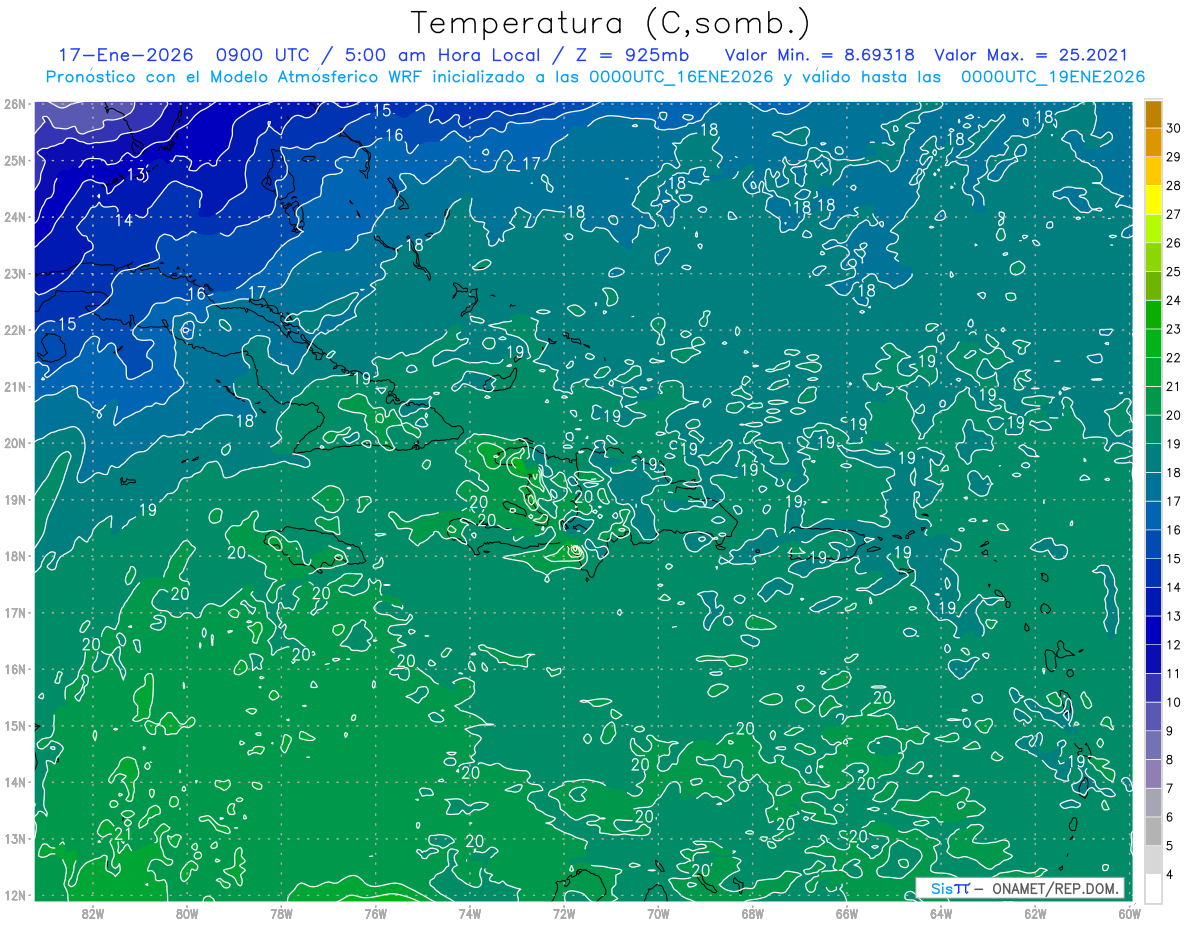
Task: Click the "72W" longitude axis label
Action: (563, 913)
